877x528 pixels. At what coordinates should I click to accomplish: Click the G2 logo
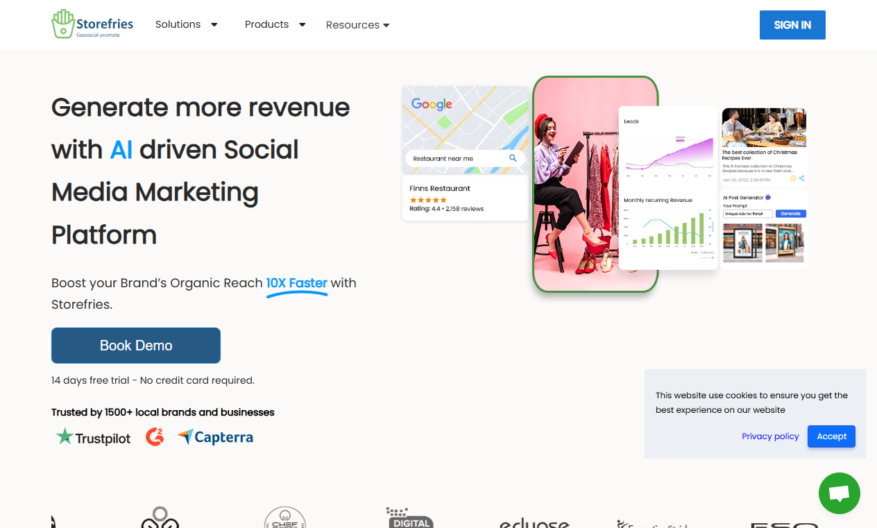154,437
